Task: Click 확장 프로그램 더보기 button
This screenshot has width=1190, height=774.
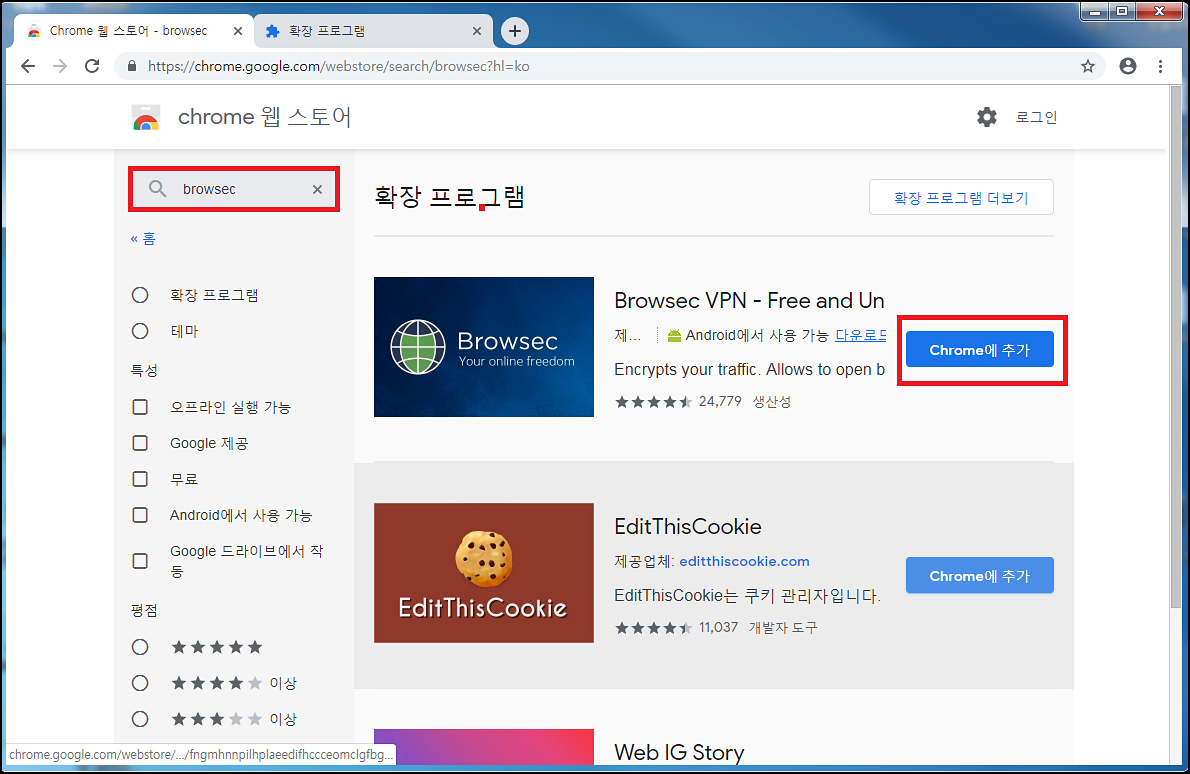Action: click(961, 197)
